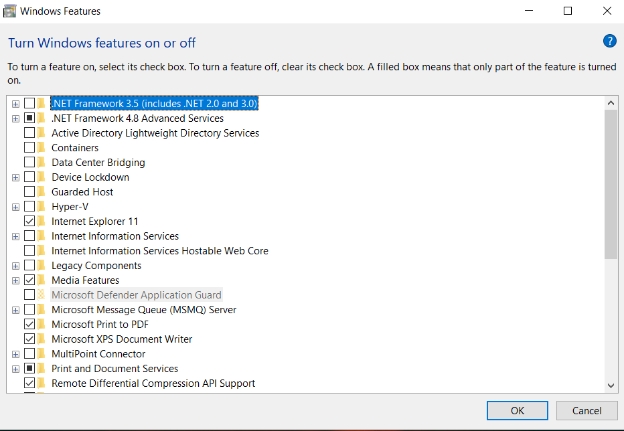Screen dimensions: 624x431
Task: Select the Remote Differential Compression API Support item
Action: pos(153,383)
